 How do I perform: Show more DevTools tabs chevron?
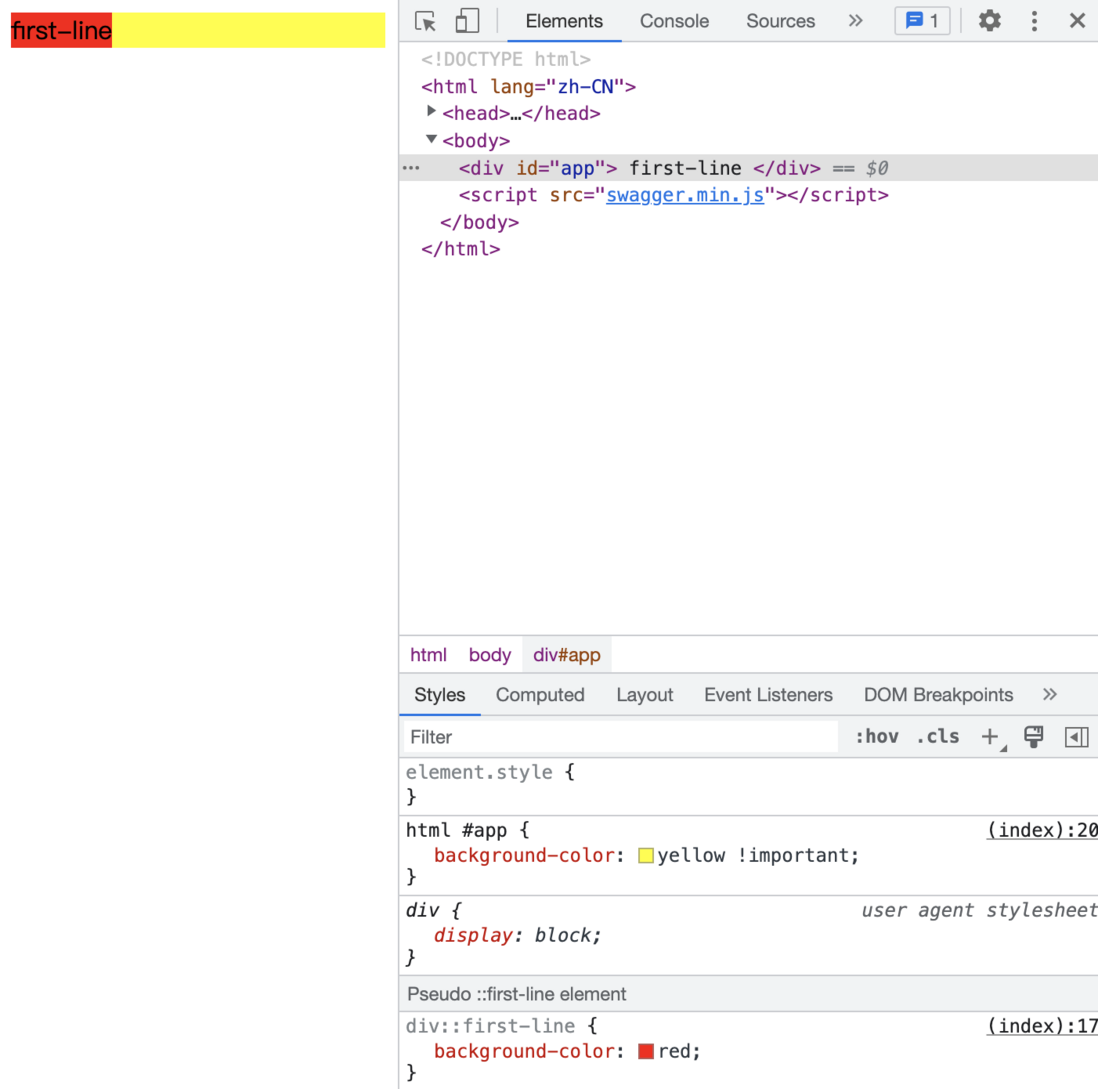point(855,21)
